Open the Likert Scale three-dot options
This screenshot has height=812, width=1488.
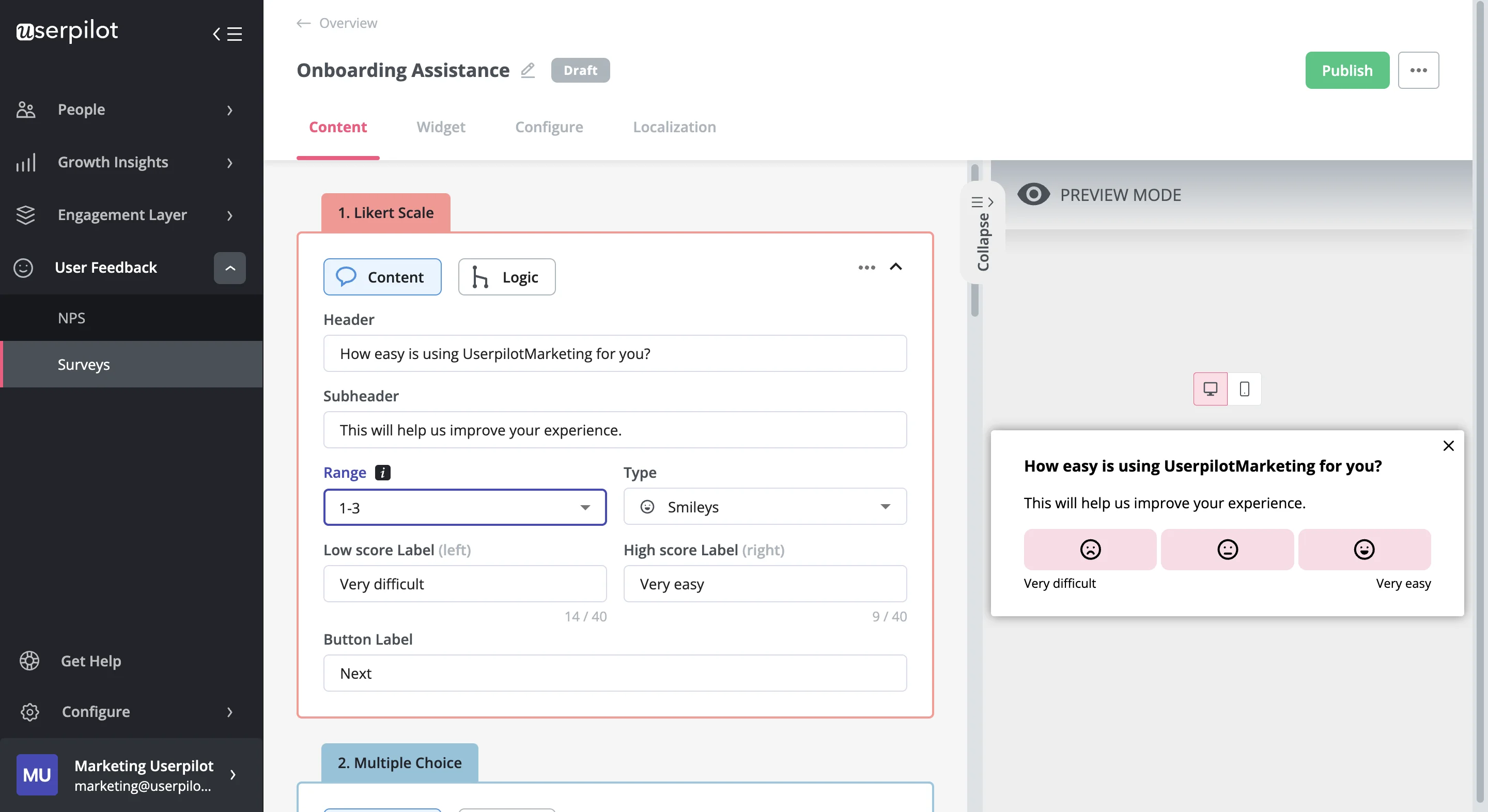pyautogui.click(x=866, y=268)
